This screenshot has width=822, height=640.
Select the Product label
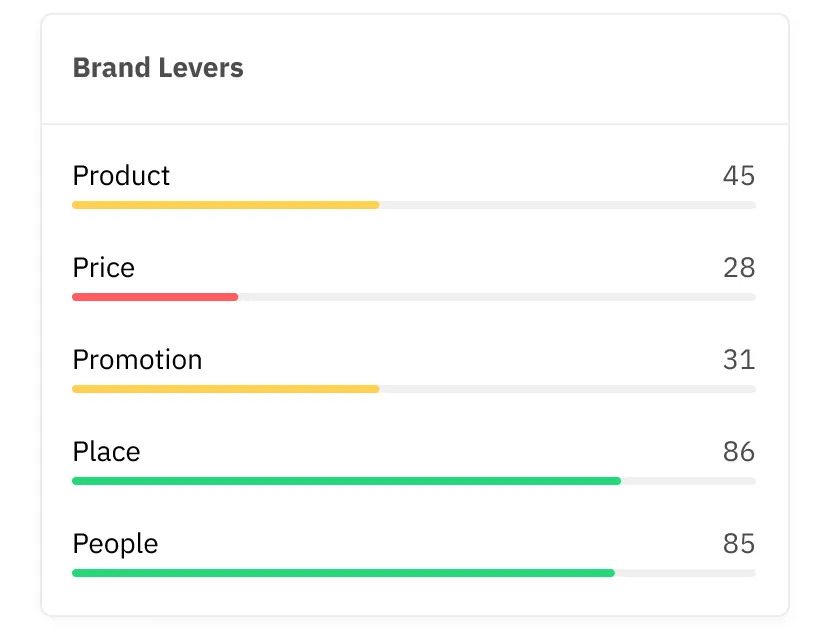tap(121, 176)
